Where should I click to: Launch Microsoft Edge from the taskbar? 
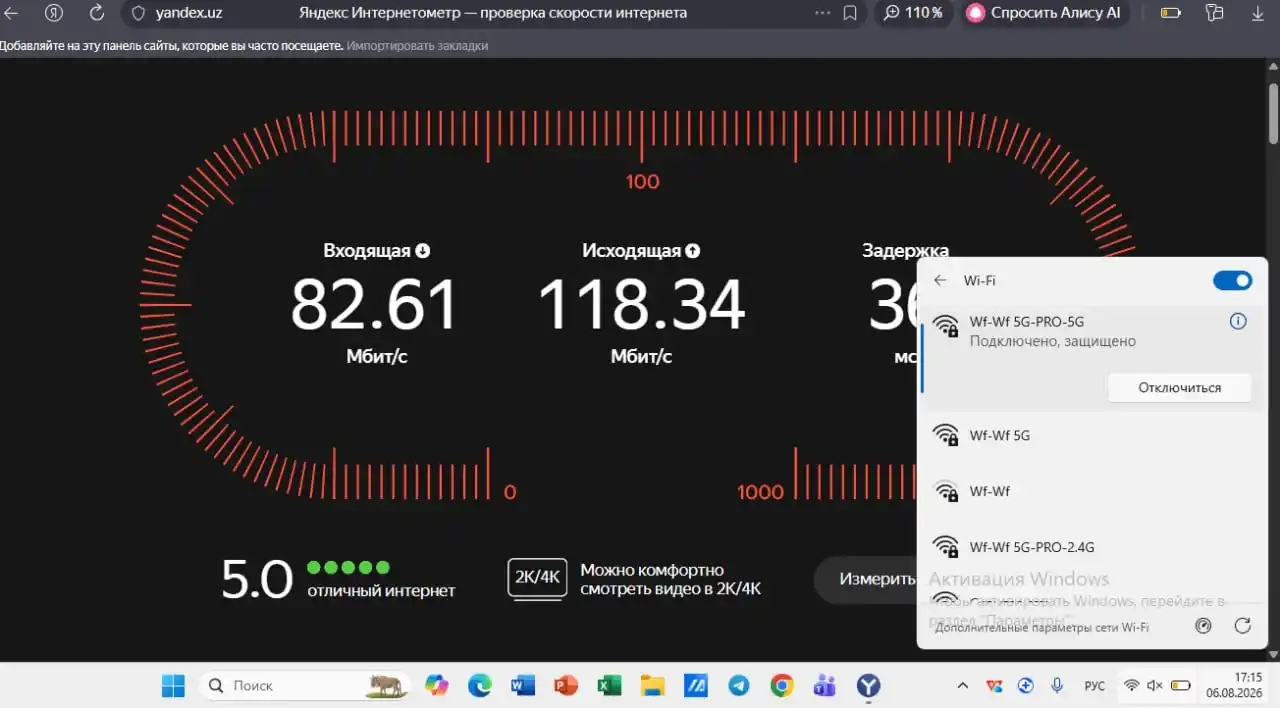tap(480, 685)
